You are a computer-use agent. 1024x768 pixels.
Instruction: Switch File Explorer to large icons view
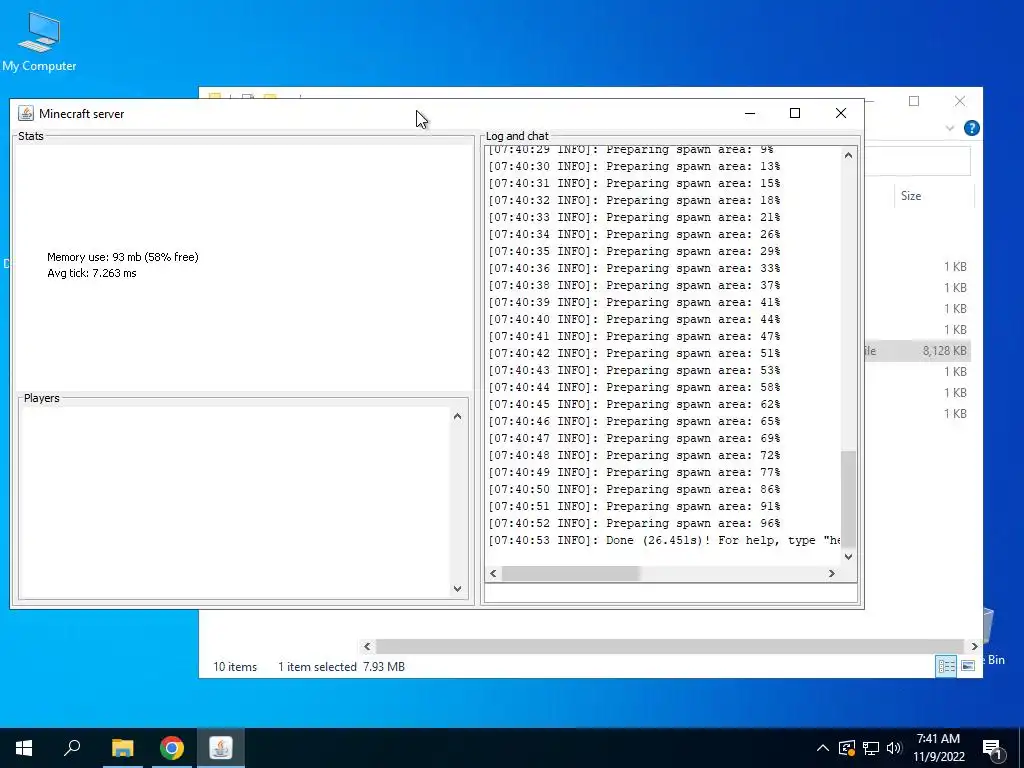click(968, 665)
